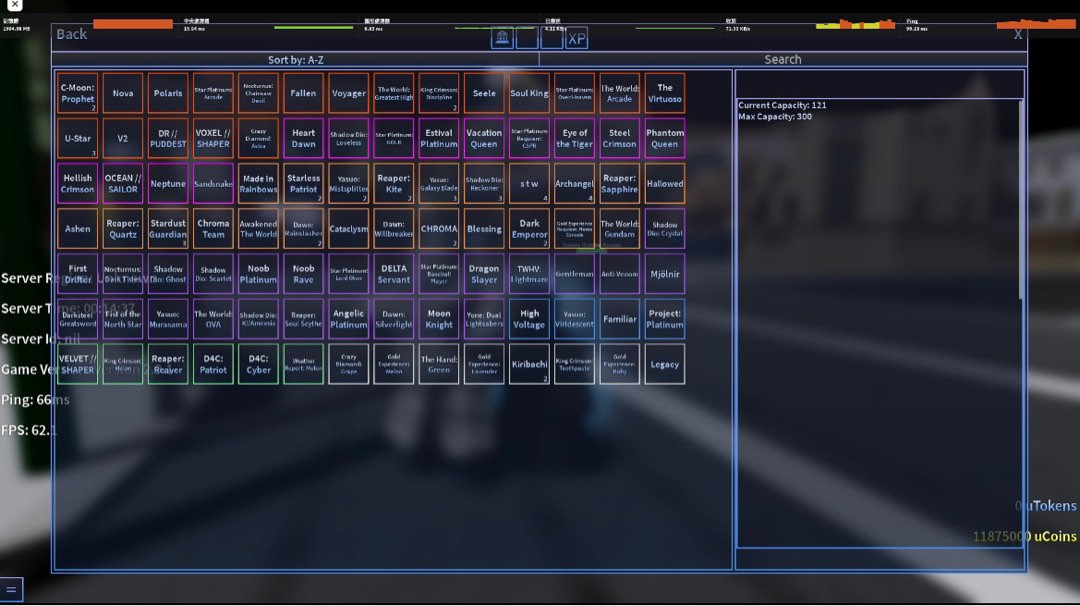Open the bank icon tab
1080x606 pixels.
pos(502,38)
